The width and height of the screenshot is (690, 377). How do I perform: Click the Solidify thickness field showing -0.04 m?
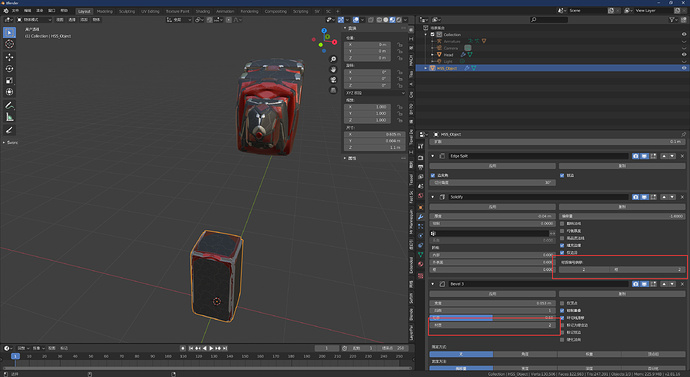click(492, 216)
